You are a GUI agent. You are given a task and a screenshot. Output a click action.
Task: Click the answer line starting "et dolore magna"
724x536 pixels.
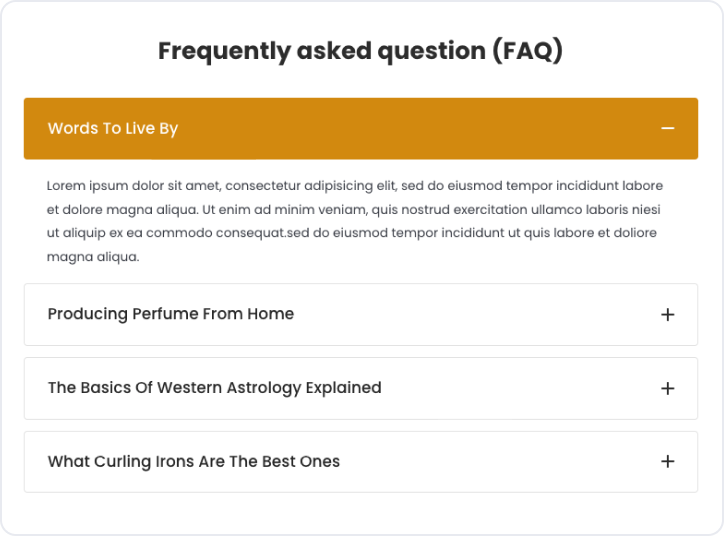[x=353, y=210]
